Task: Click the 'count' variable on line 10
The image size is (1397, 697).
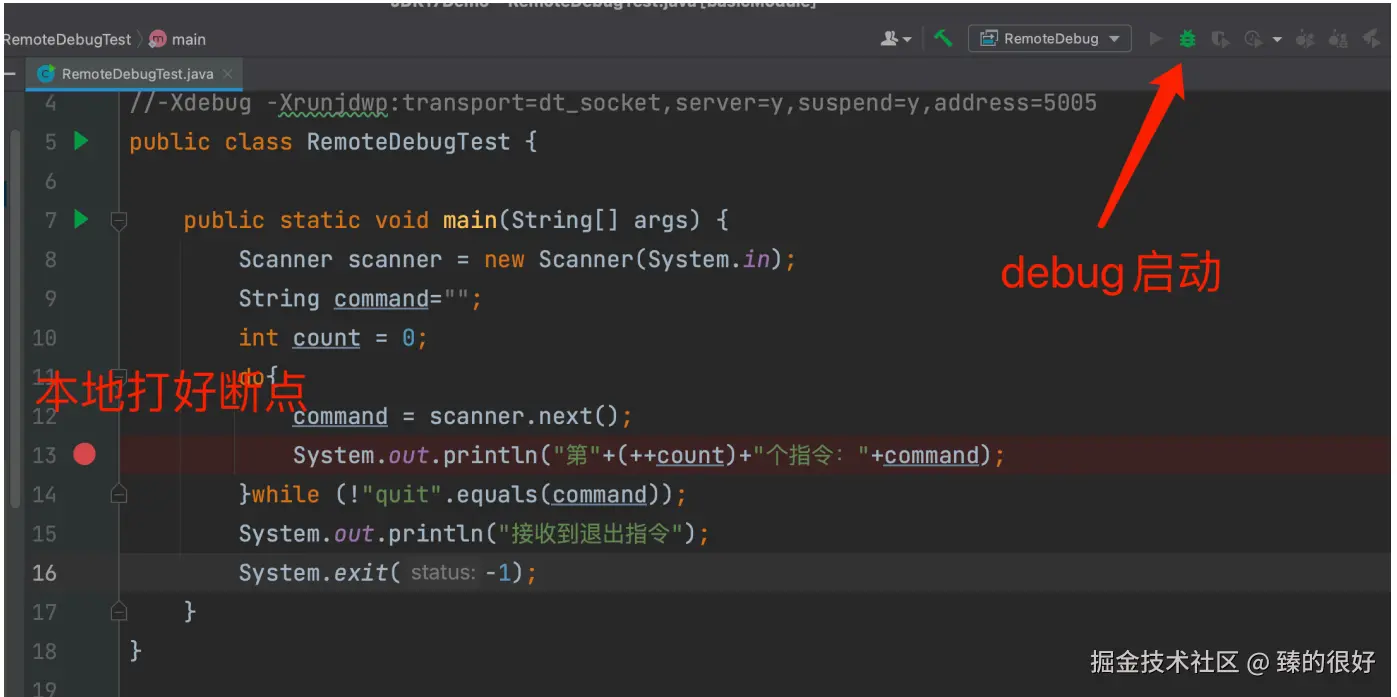Action: [326, 338]
